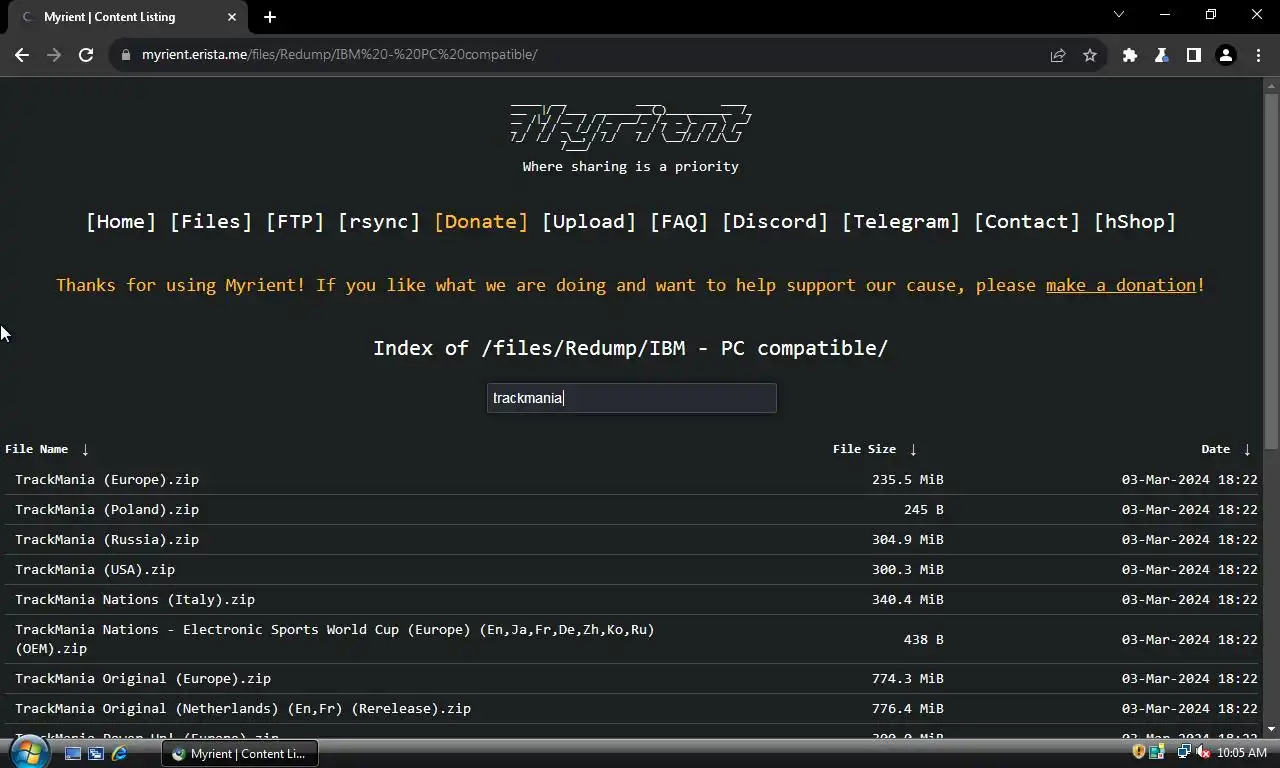
Task: Click Switch between windows quick launch icon
Action: click(96, 753)
